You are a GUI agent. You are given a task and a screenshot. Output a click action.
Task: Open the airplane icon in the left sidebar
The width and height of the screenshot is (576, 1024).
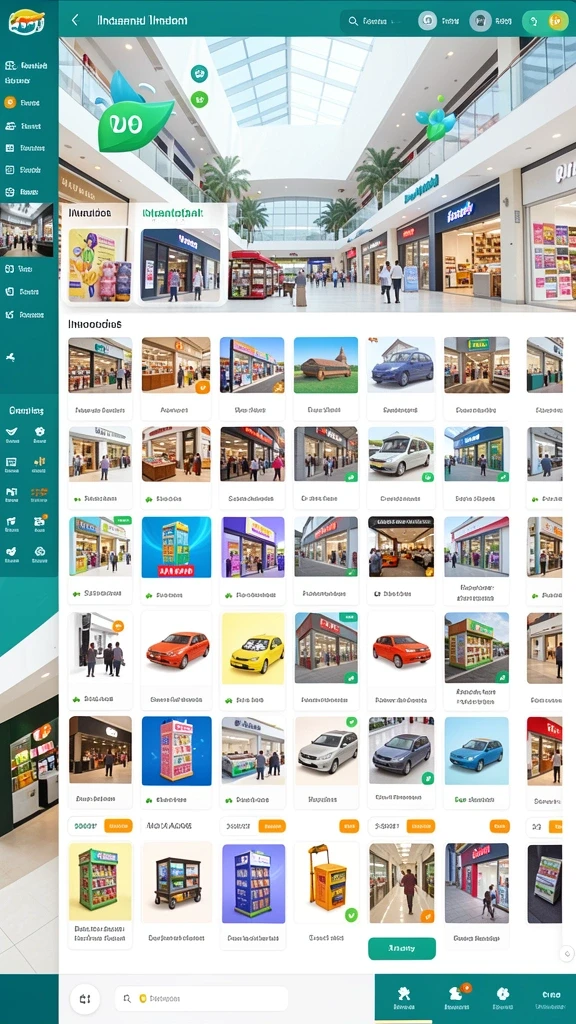10,357
